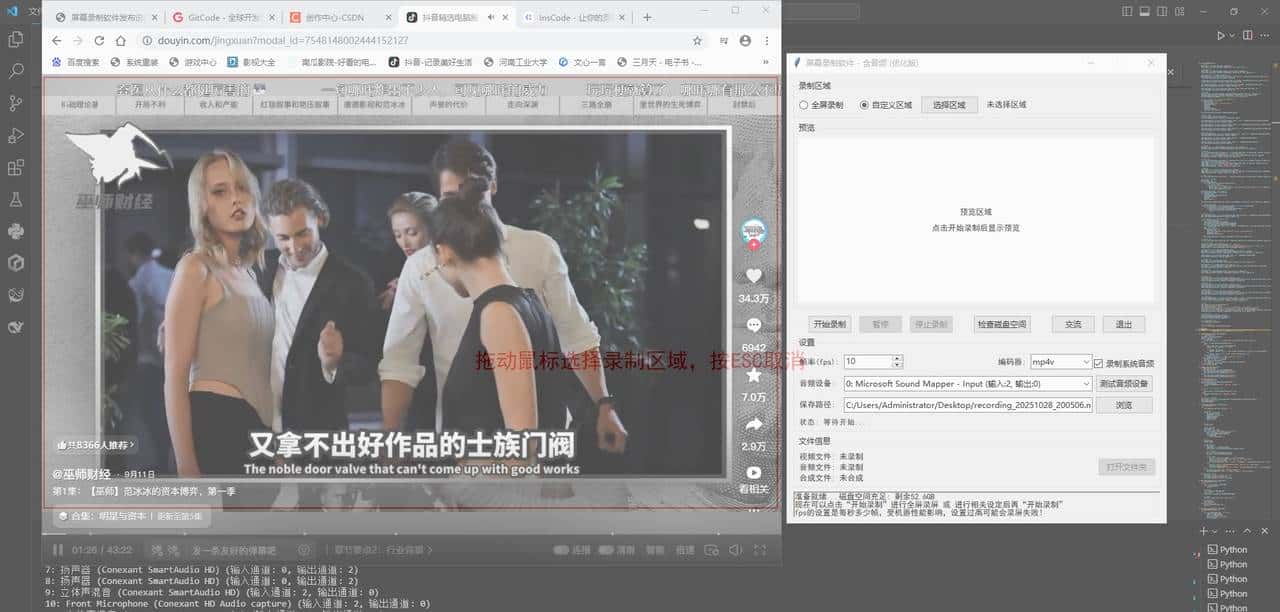Share the video using the arrow icon
This screenshot has width=1280, height=612.
click(x=754, y=424)
